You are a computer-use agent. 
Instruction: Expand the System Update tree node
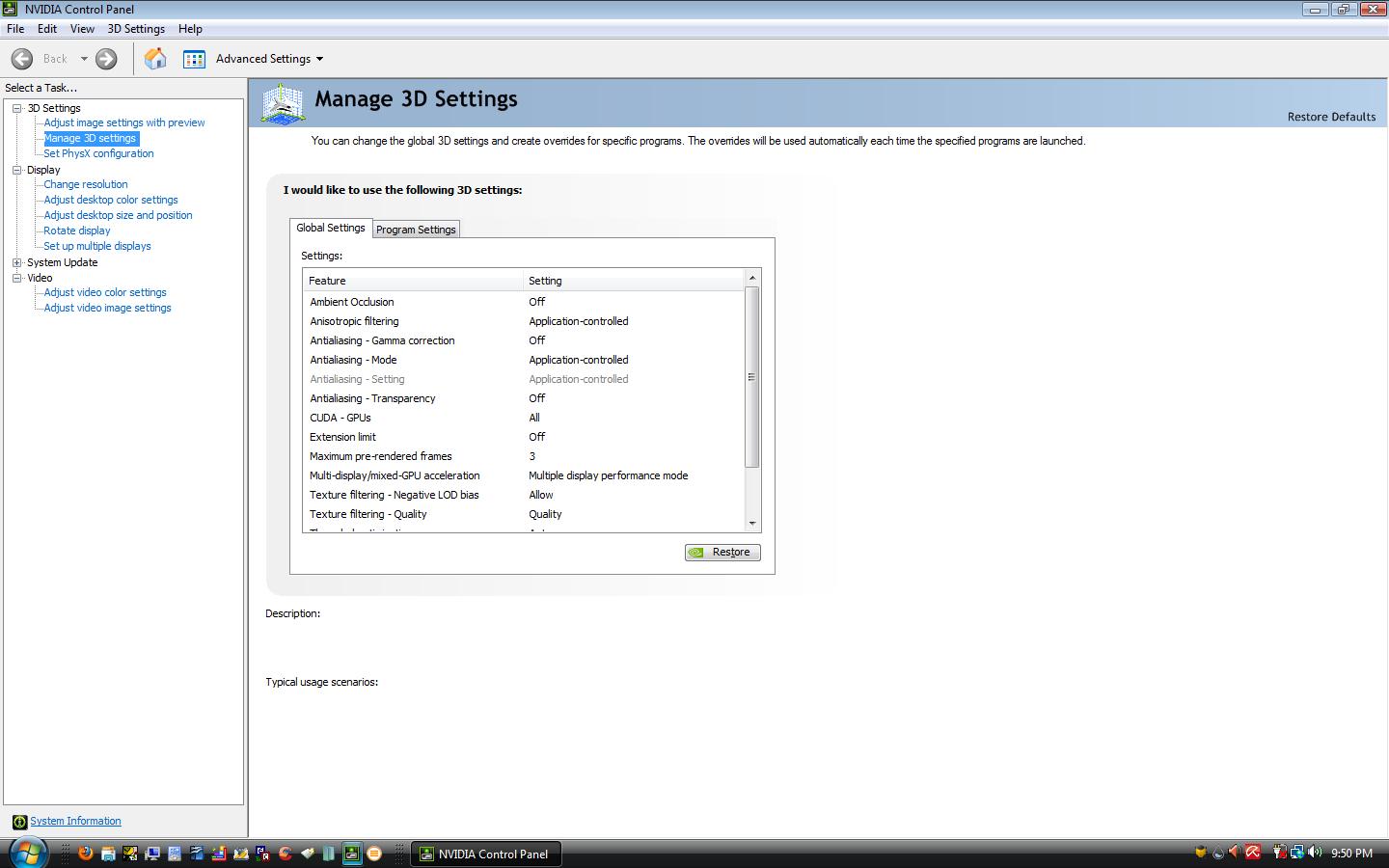click(16, 262)
